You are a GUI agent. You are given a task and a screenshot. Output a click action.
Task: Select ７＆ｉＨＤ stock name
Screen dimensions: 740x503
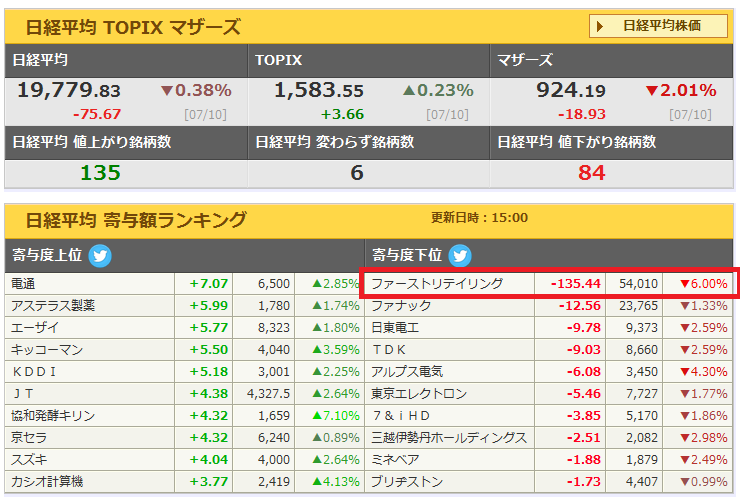401,416
